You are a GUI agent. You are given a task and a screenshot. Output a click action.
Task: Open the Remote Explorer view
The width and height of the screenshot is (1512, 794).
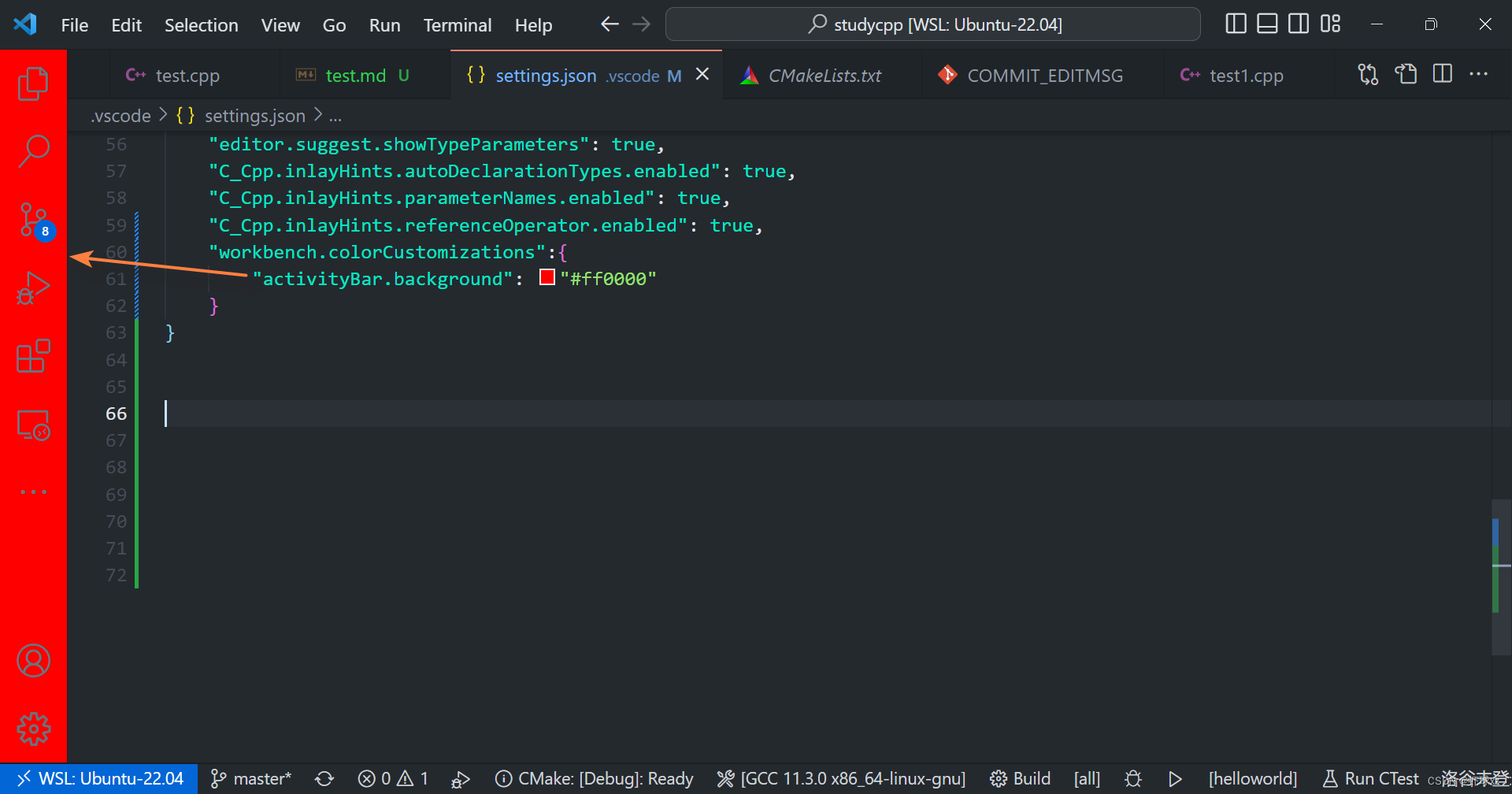(33, 425)
